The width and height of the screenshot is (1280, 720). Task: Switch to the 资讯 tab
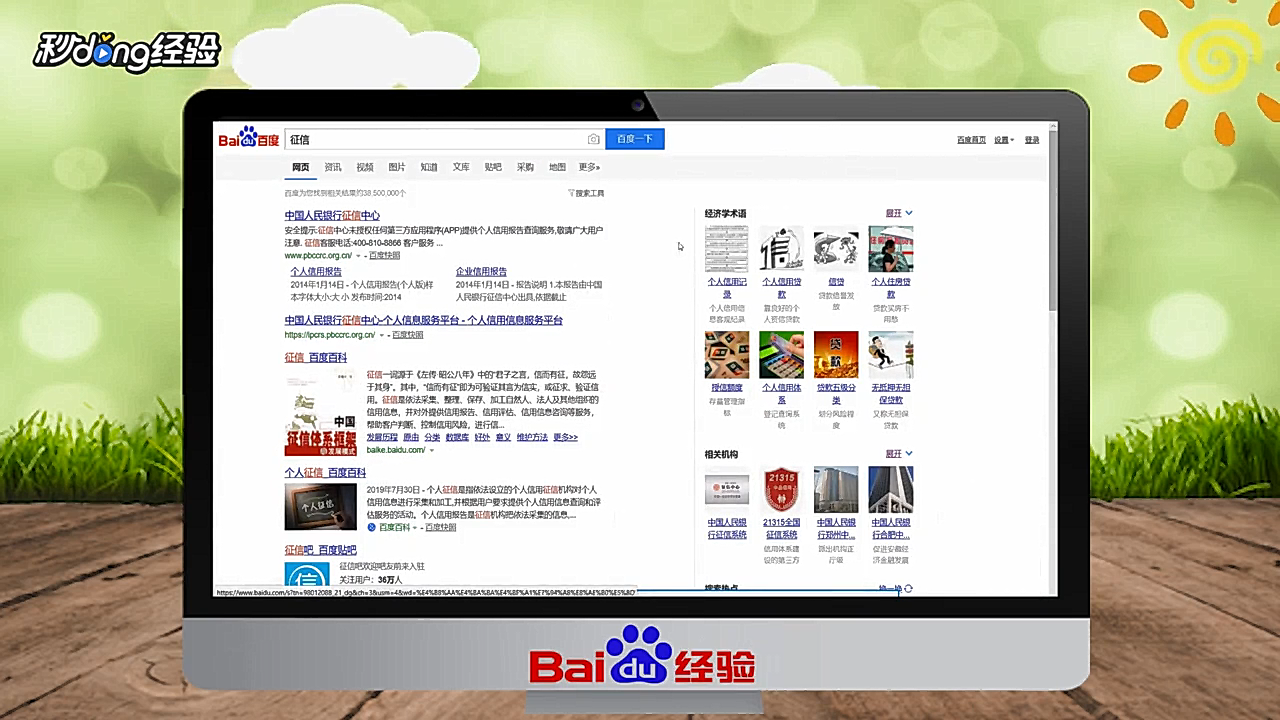point(333,167)
